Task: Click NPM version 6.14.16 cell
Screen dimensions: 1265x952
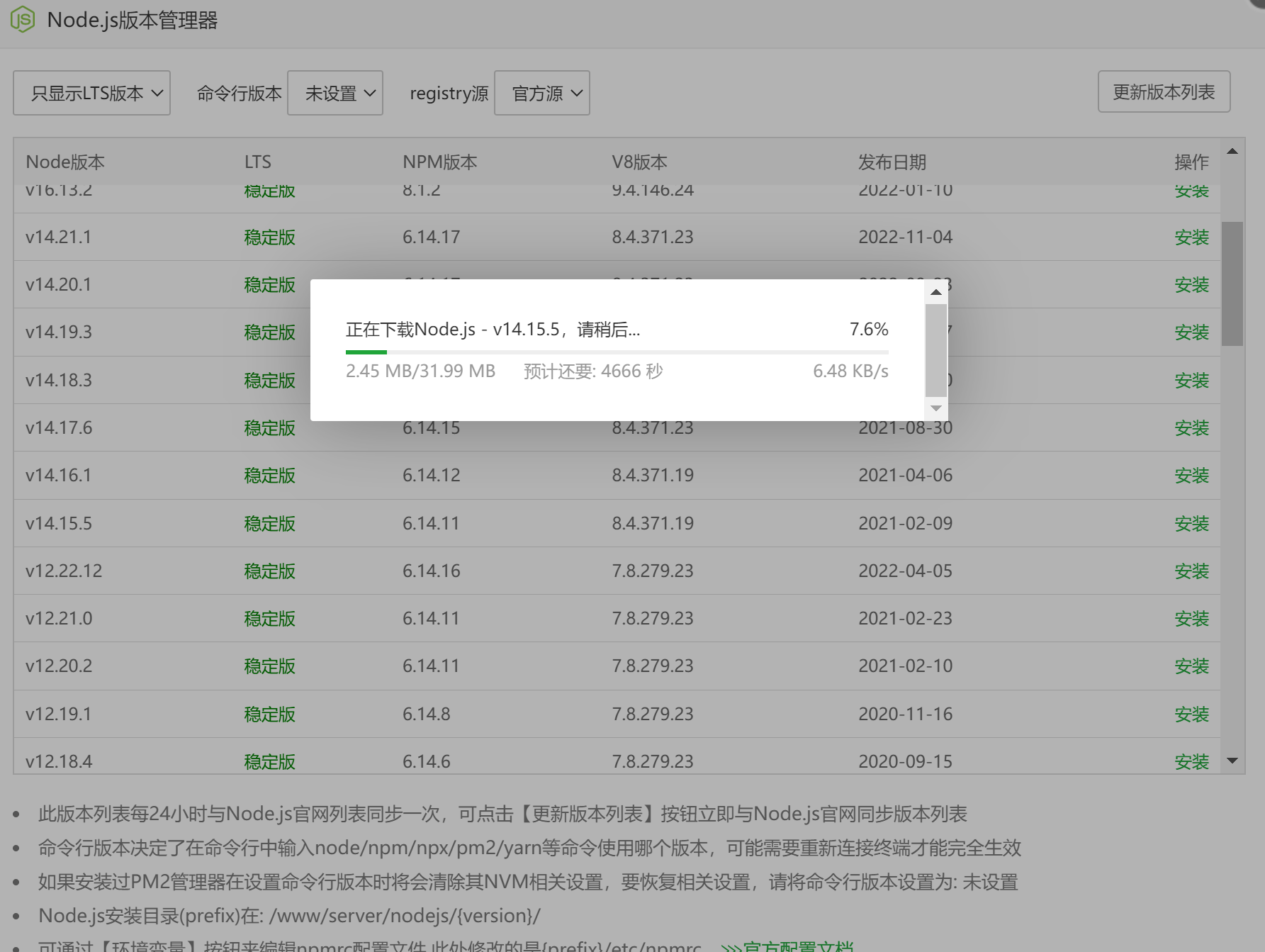Action: tap(432, 571)
